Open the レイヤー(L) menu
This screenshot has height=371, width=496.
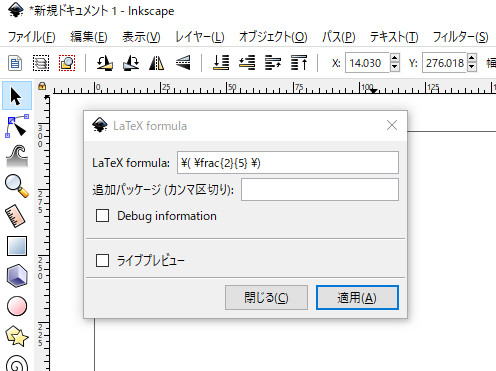point(200,37)
